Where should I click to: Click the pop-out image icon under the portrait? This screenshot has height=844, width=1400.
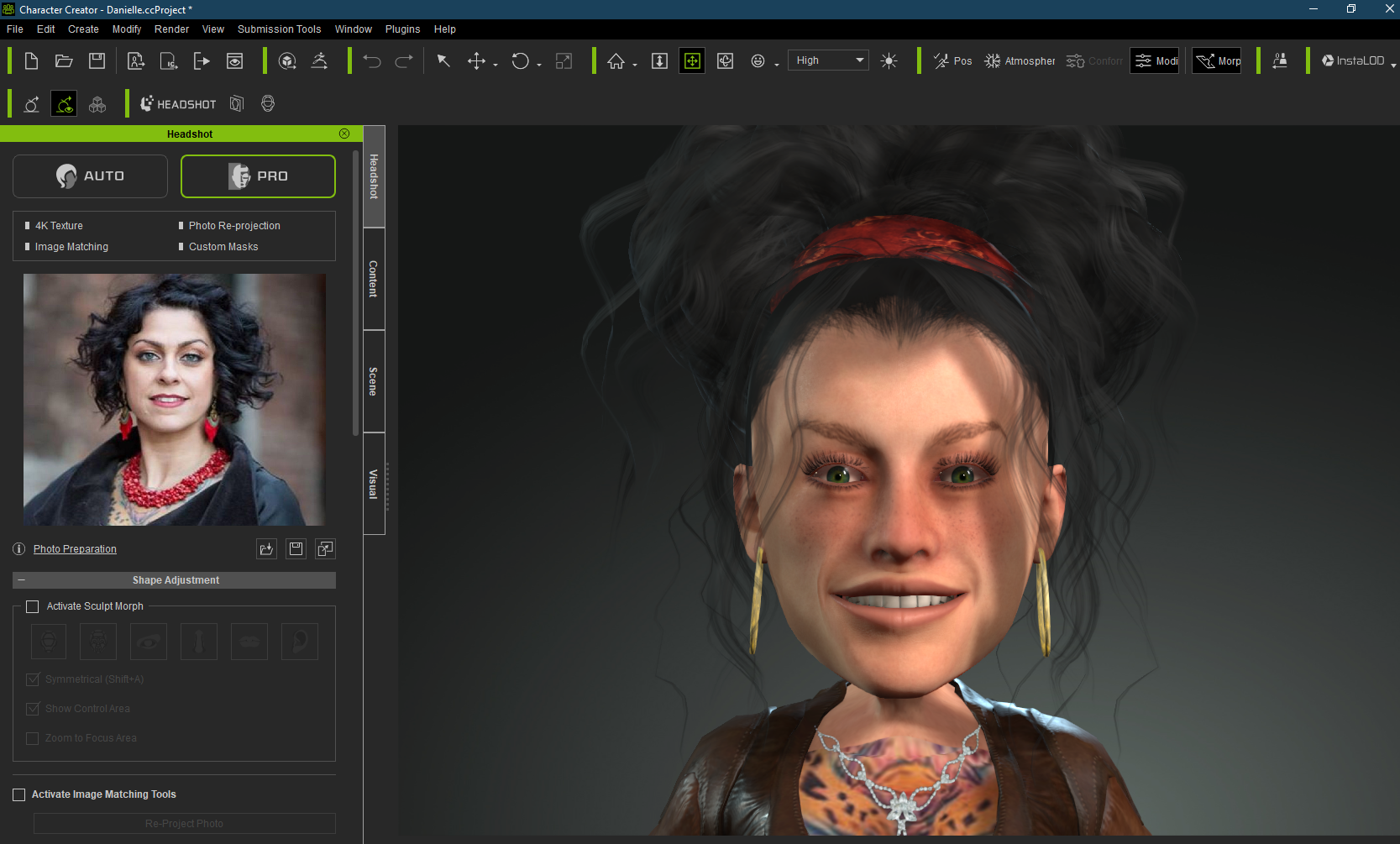325,549
